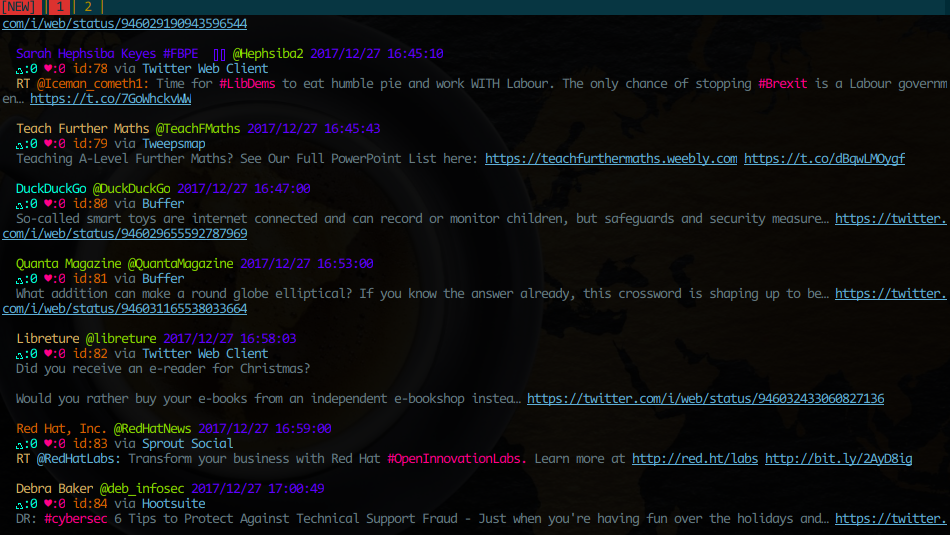Select the @QuantaMagazine handle
Viewport: 950px width, 535px height.
(x=179, y=264)
